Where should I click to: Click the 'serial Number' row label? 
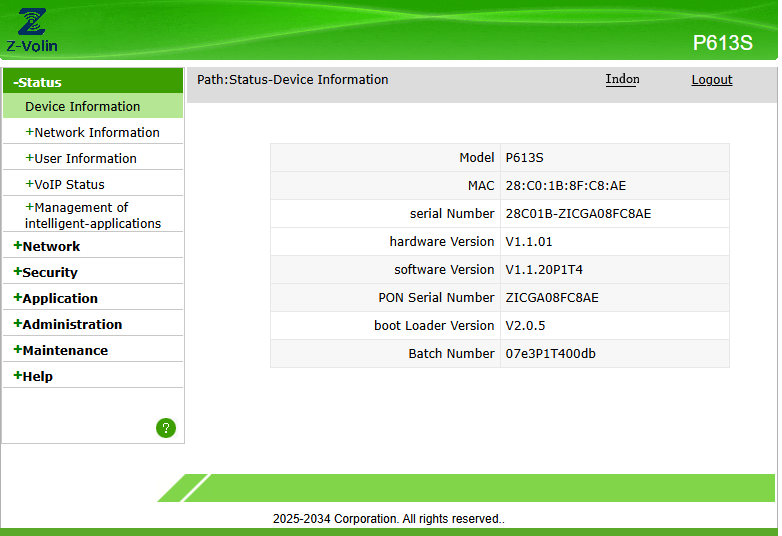(452, 214)
